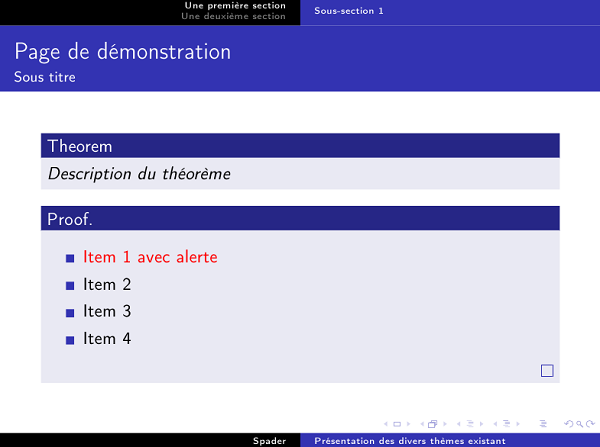Viewport: 600px width, 447px height.
Task: Click the search magnifier navigation icon
Action: pyautogui.click(x=578, y=424)
